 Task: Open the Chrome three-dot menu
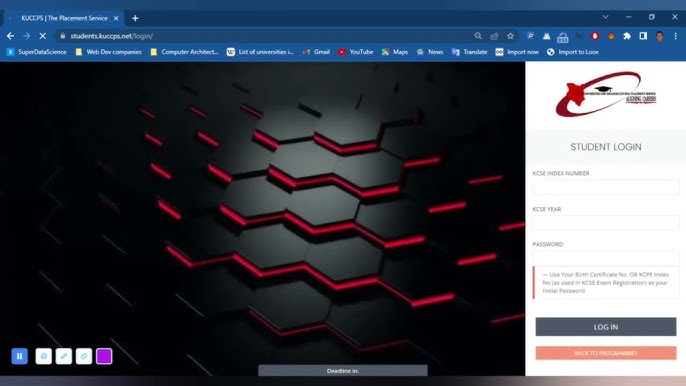(x=676, y=36)
